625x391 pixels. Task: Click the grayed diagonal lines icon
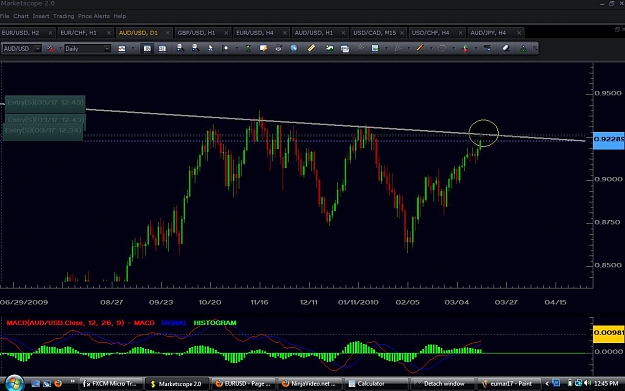(360, 48)
